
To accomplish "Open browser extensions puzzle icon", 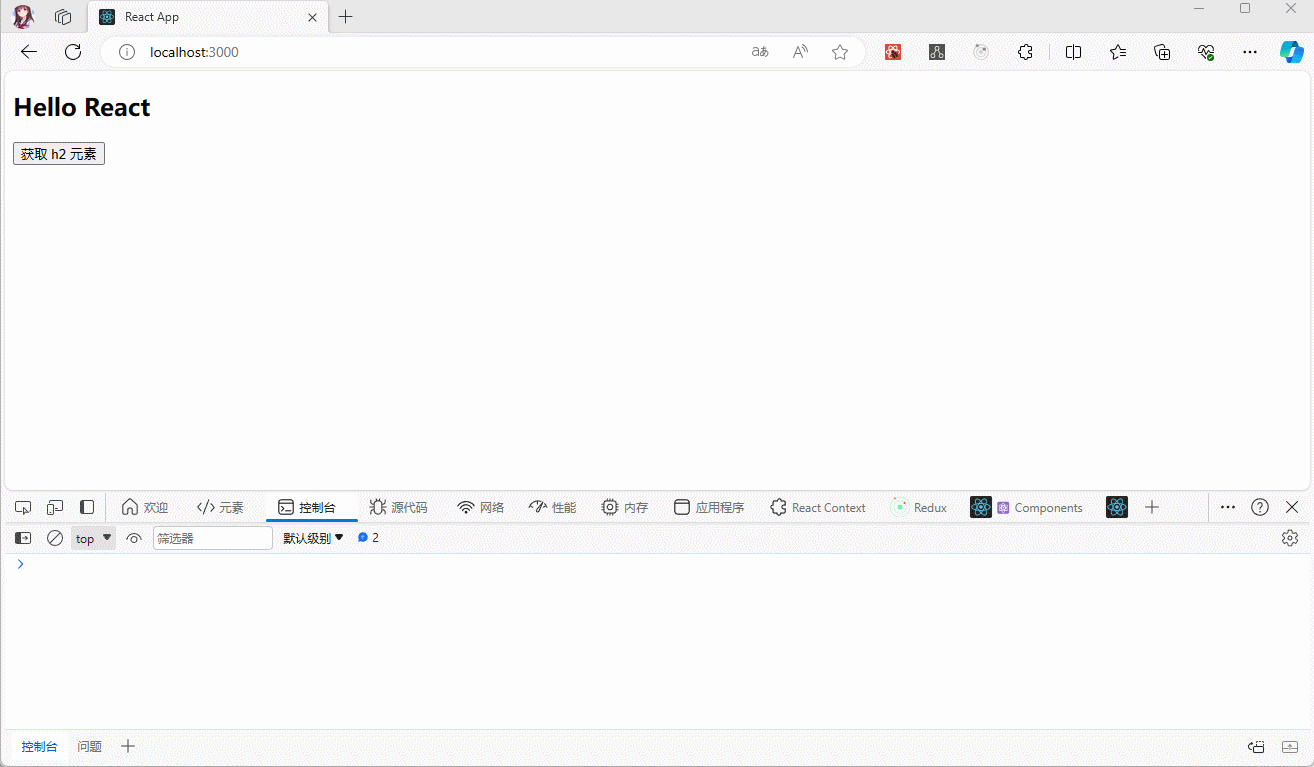I will [x=1025, y=52].
